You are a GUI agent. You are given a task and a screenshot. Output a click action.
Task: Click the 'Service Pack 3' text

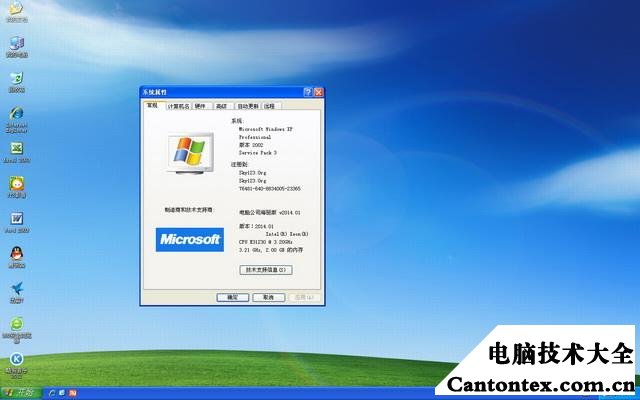(258, 153)
